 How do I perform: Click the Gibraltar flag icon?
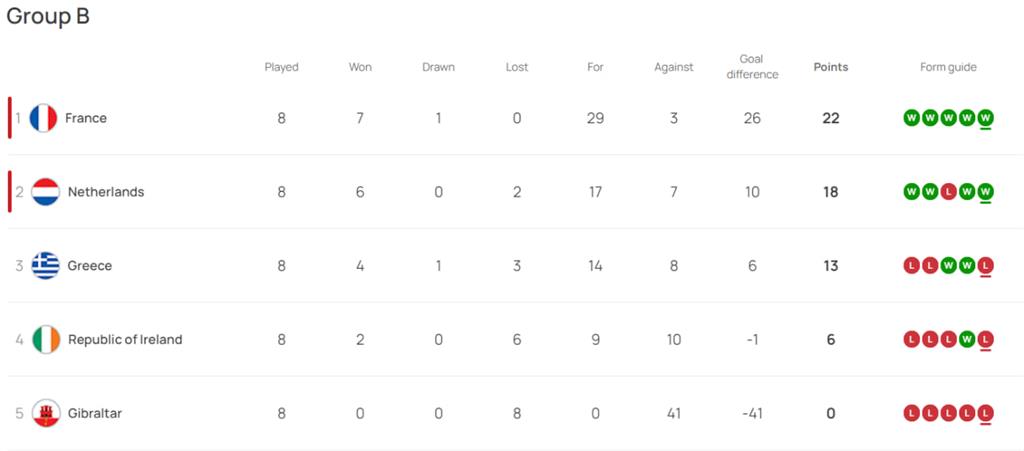[46, 413]
